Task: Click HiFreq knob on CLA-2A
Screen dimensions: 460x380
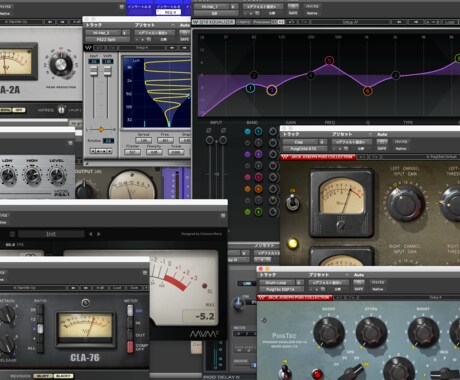Action: point(61,110)
